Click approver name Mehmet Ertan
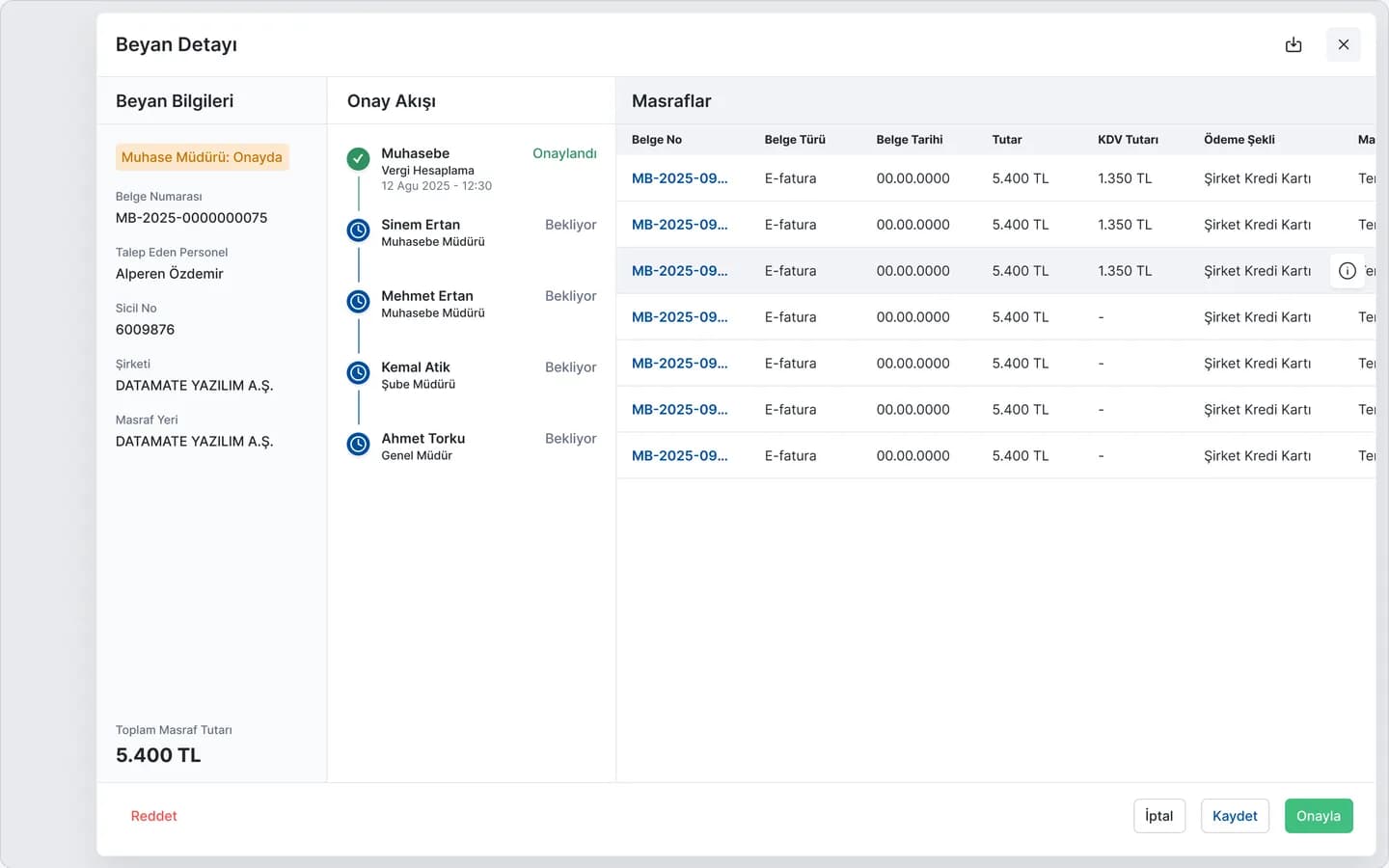This screenshot has height=868, width=1389. (427, 296)
